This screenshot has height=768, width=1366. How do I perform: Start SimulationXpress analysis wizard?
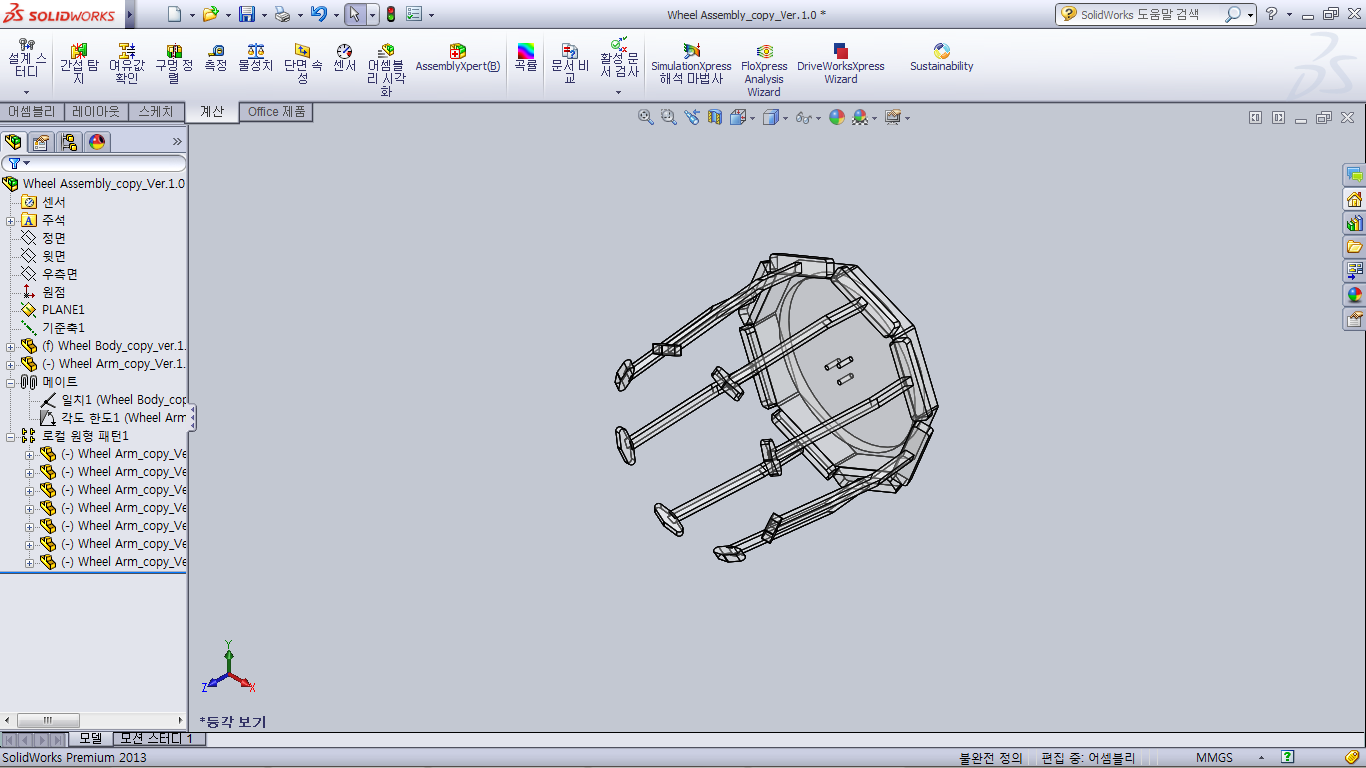click(691, 64)
